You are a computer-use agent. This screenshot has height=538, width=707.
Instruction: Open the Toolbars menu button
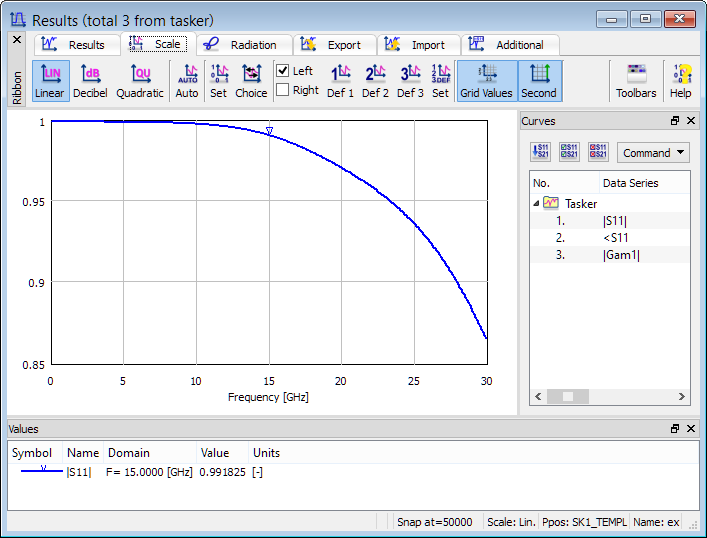pyautogui.click(x=636, y=80)
